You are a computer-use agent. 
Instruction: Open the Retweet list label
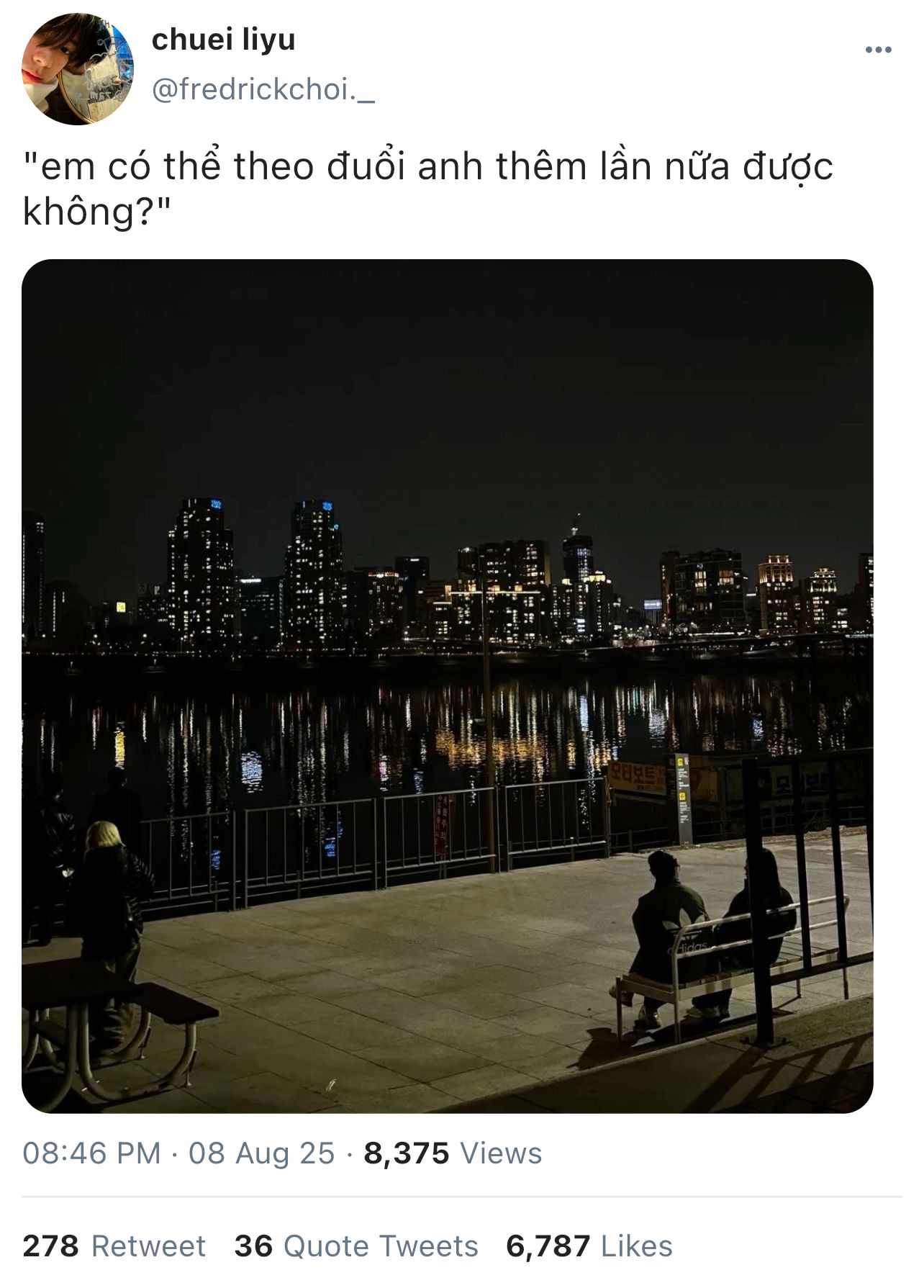pos(148,1246)
